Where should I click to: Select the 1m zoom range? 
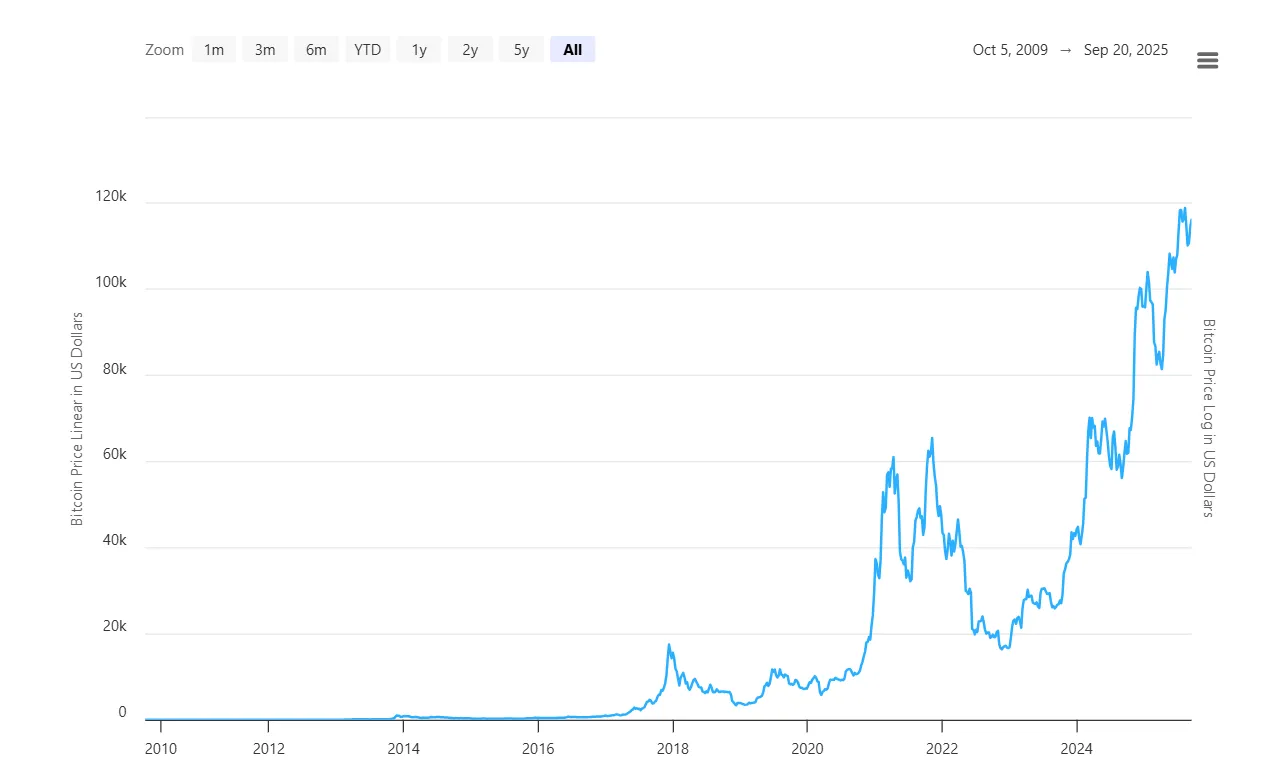[x=214, y=50]
